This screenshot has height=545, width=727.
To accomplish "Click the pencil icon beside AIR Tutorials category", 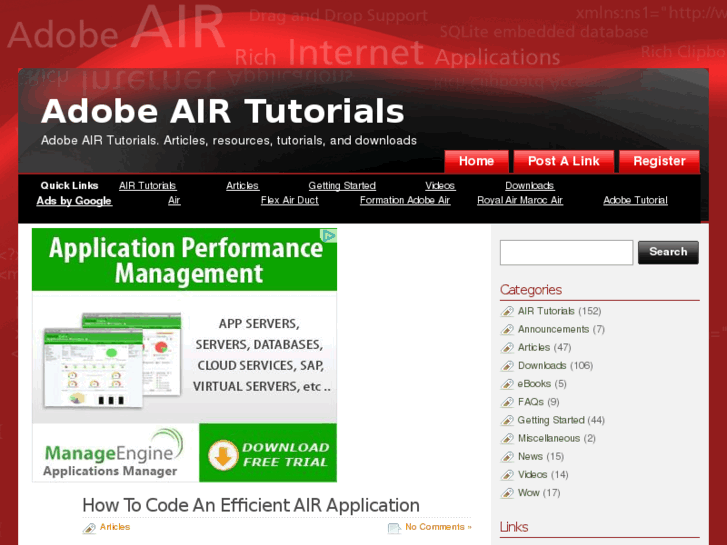I will click(507, 311).
